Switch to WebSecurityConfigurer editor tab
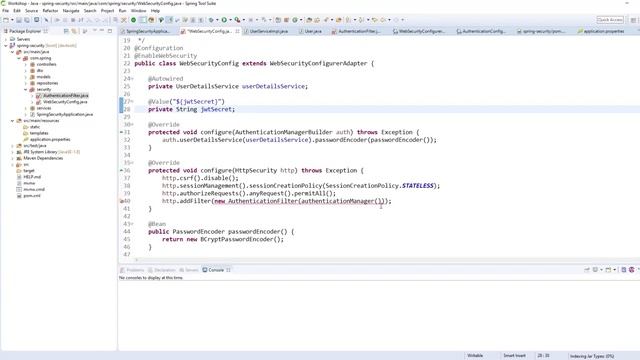Screen dimensions: 640x360 [x=421, y=31]
